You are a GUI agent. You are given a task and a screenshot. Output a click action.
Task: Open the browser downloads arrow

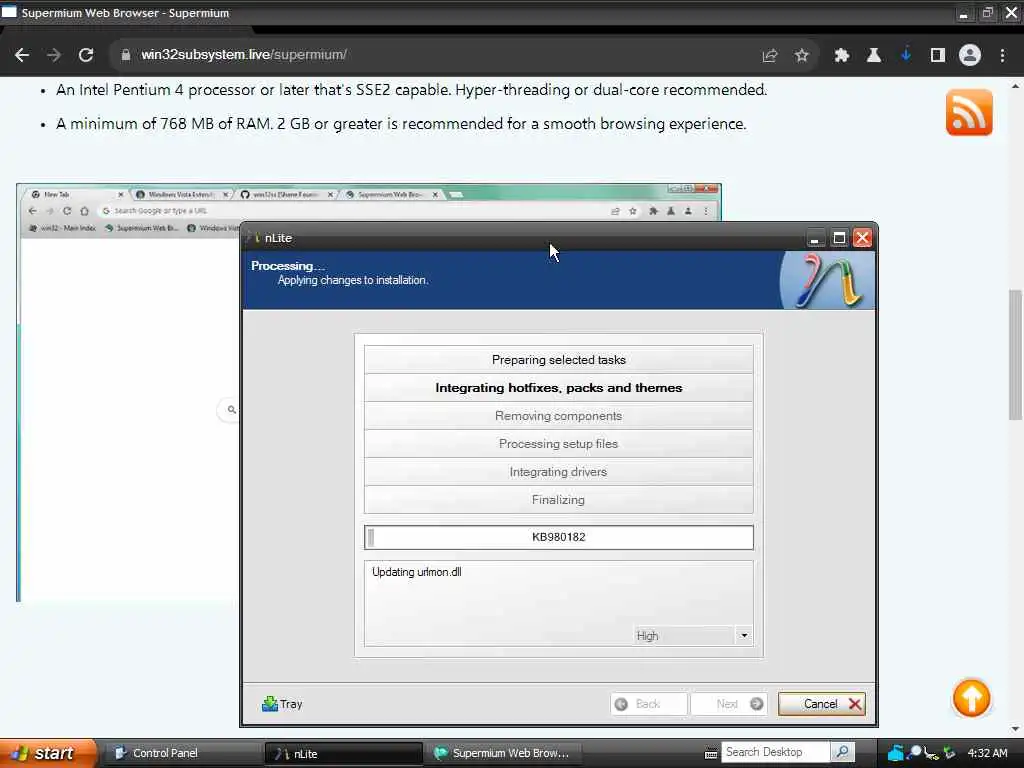point(905,56)
